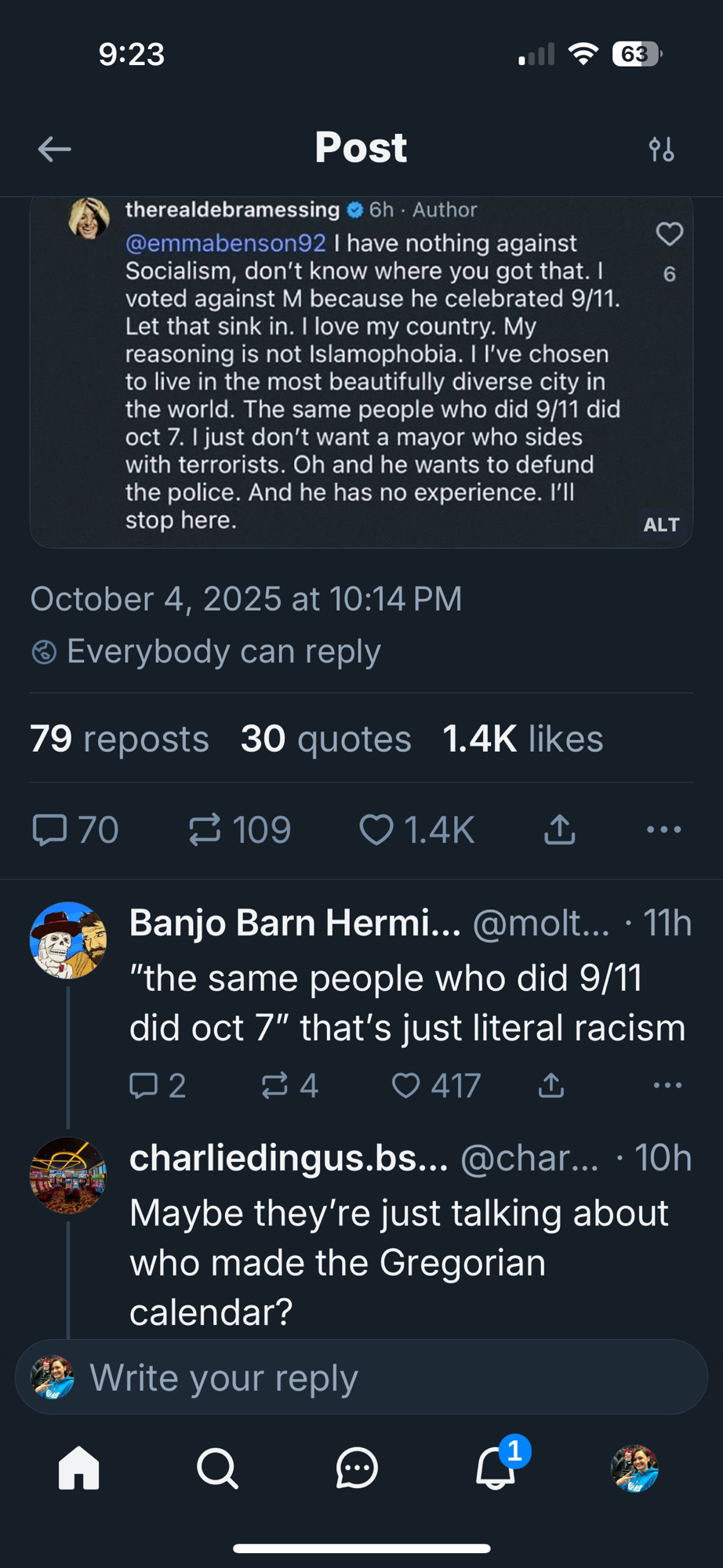View 30 quotes of this post
This screenshot has width=723, height=1568.
coord(325,739)
